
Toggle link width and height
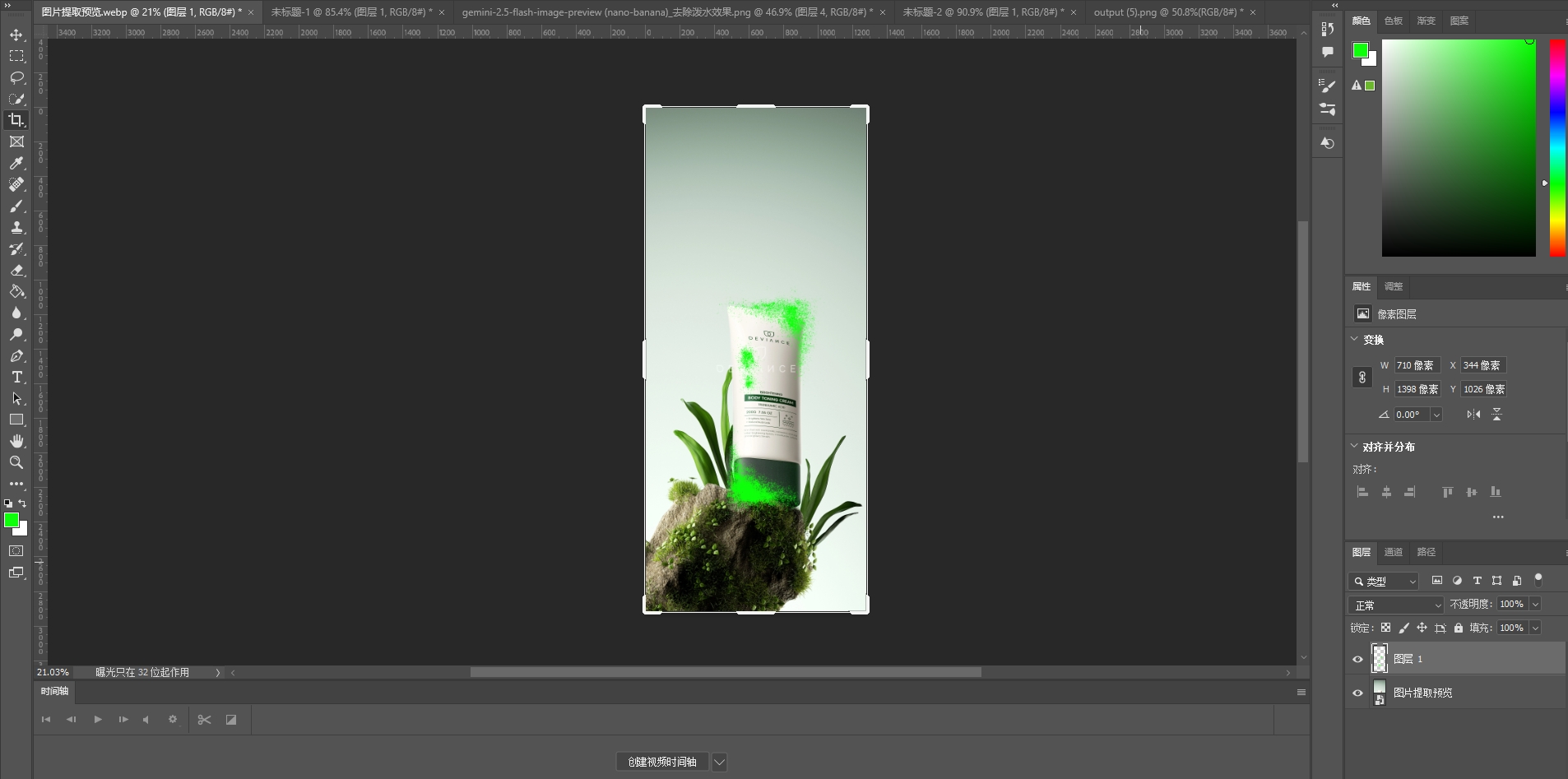point(1362,377)
